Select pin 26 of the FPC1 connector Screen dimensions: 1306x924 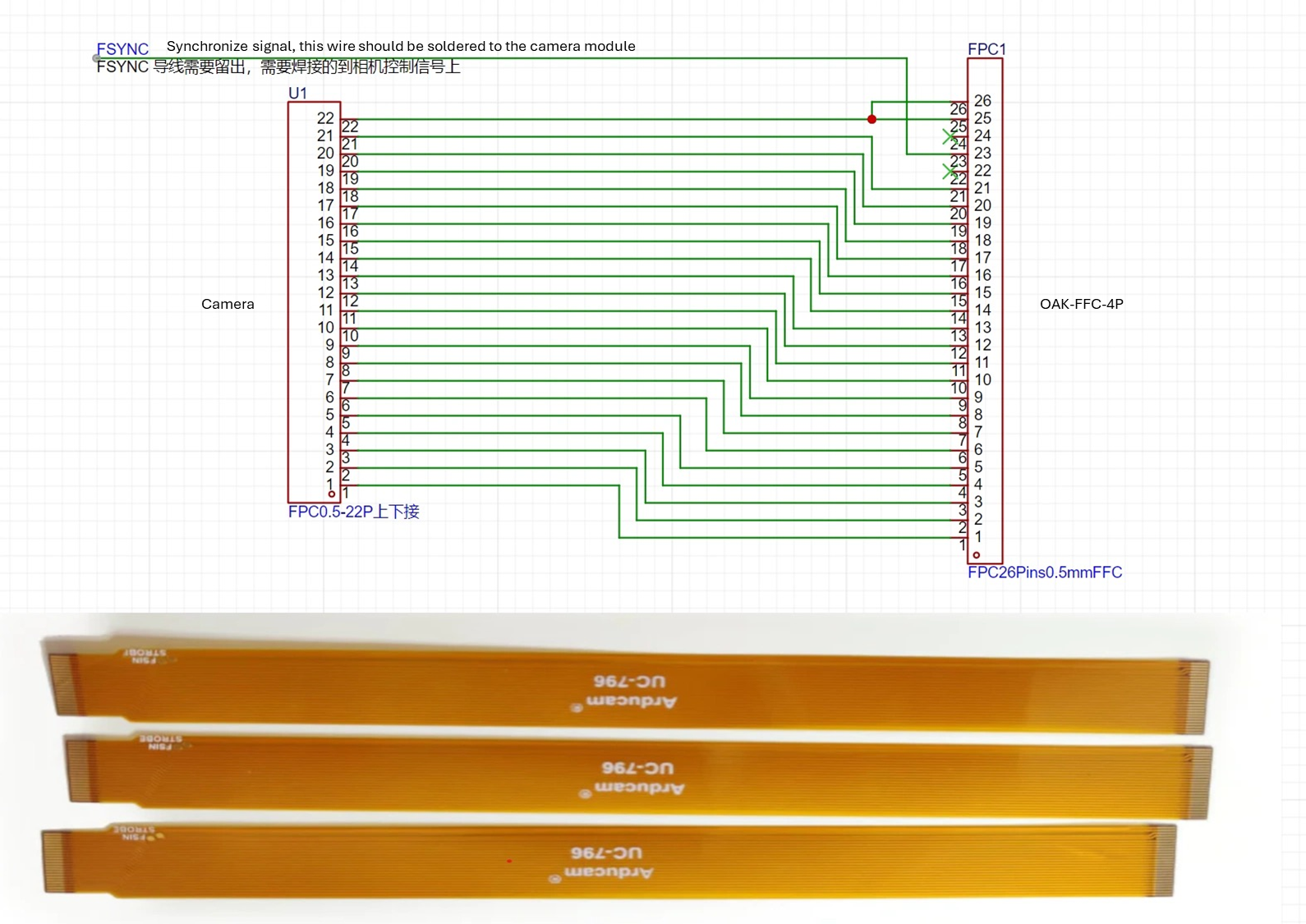(982, 101)
